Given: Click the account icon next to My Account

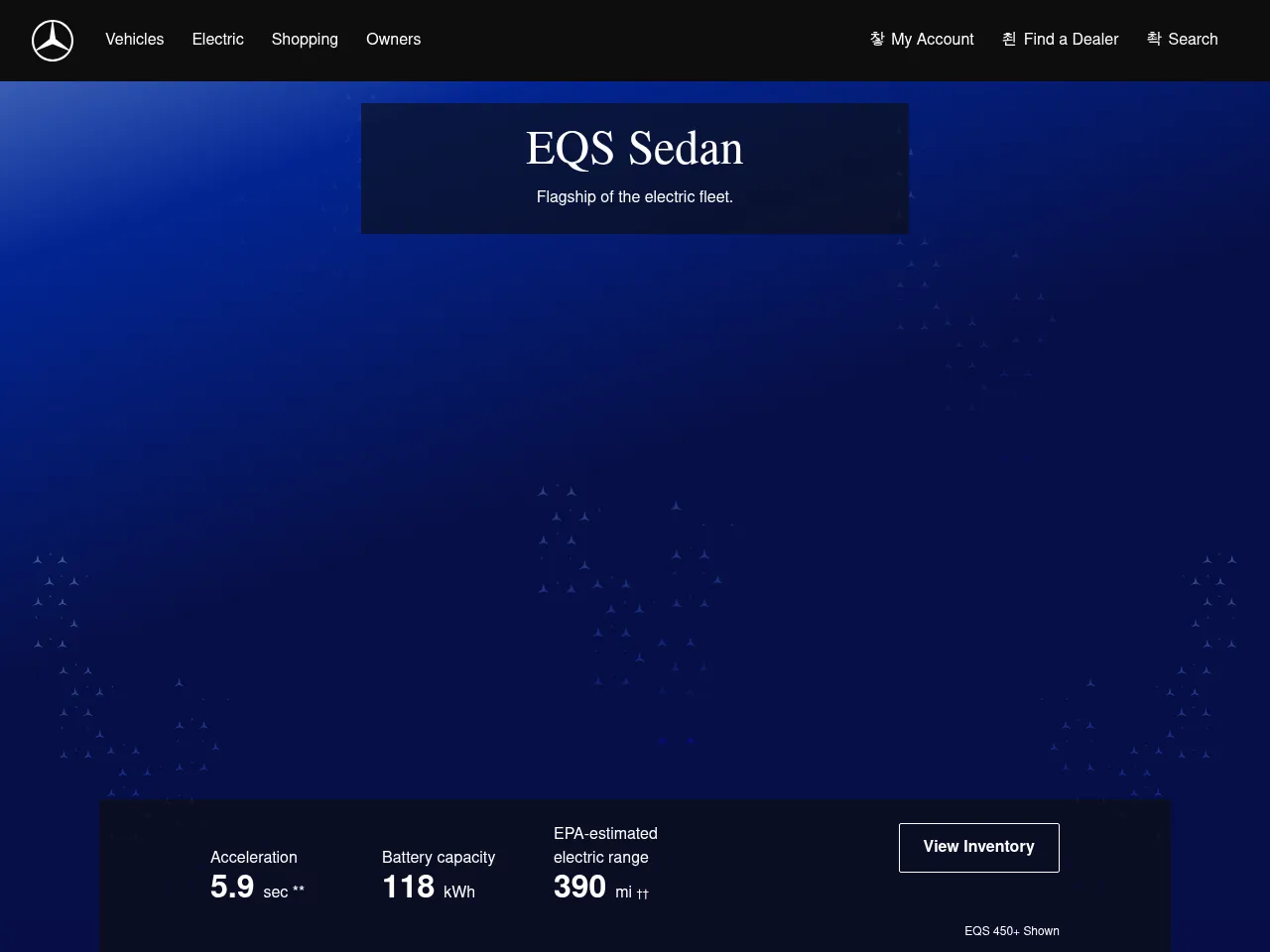Looking at the screenshot, I should (x=877, y=39).
